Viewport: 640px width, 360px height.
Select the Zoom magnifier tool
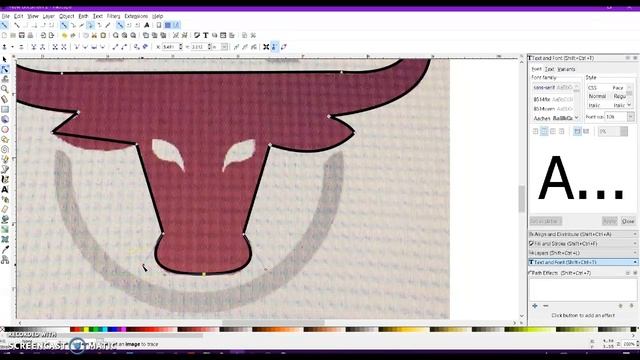[5, 89]
